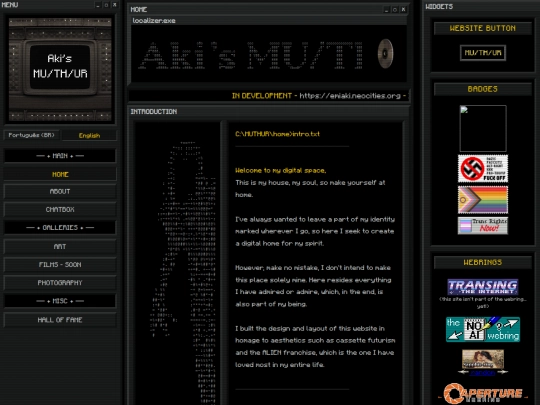This screenshot has height=405, width=540.
Task: Click the MU/TH/UR website button
Action: [x=483, y=53]
